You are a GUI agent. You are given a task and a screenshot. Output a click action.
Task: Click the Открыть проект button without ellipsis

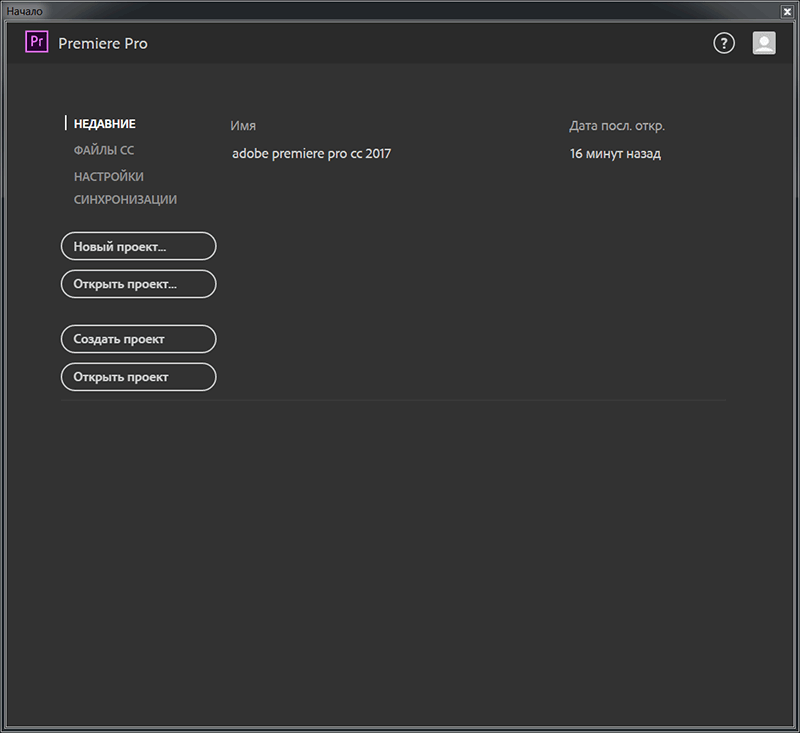pyautogui.click(x=139, y=377)
